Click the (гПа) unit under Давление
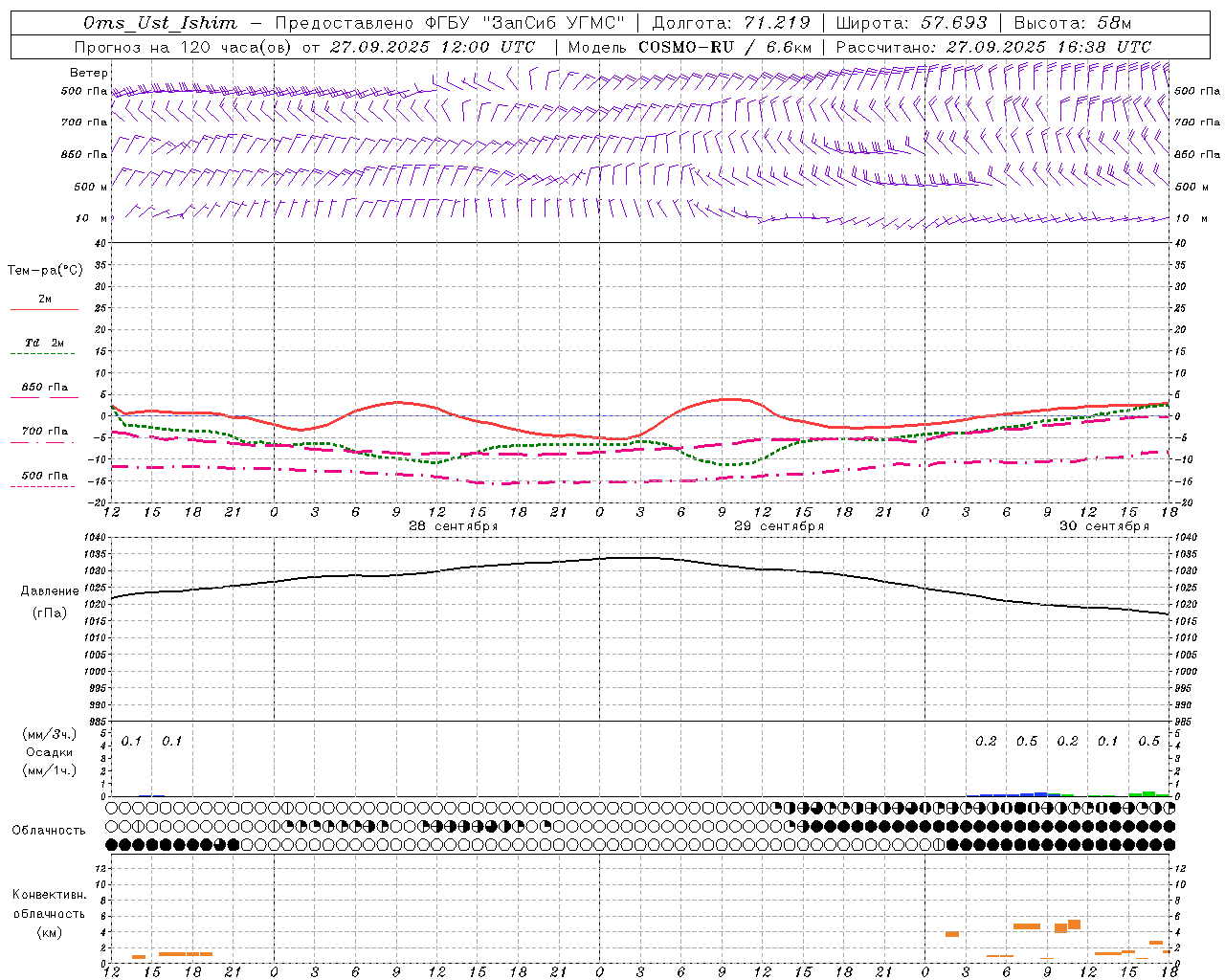 tap(50, 613)
